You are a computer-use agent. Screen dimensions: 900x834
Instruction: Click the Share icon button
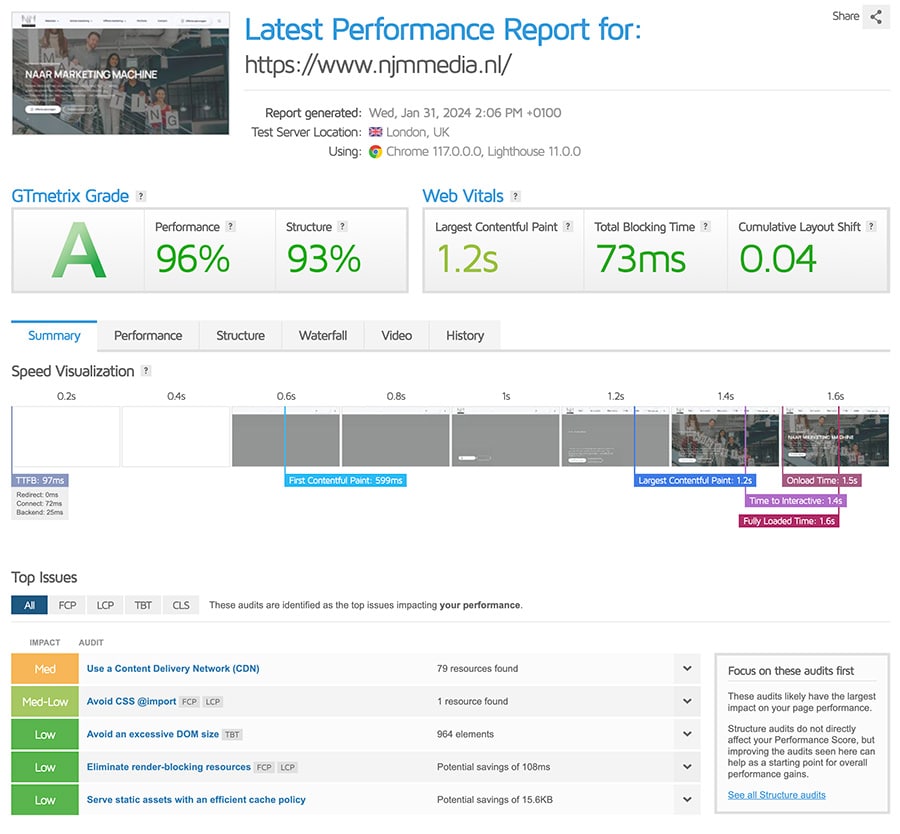(x=876, y=17)
